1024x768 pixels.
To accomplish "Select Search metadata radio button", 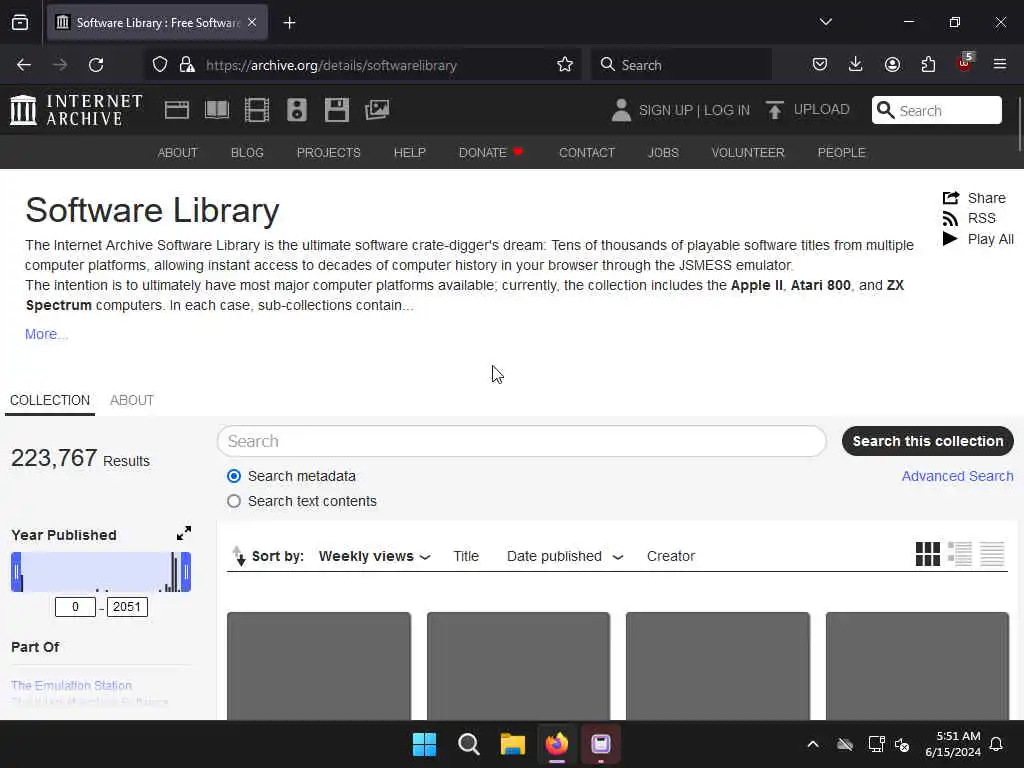I will coord(234,476).
